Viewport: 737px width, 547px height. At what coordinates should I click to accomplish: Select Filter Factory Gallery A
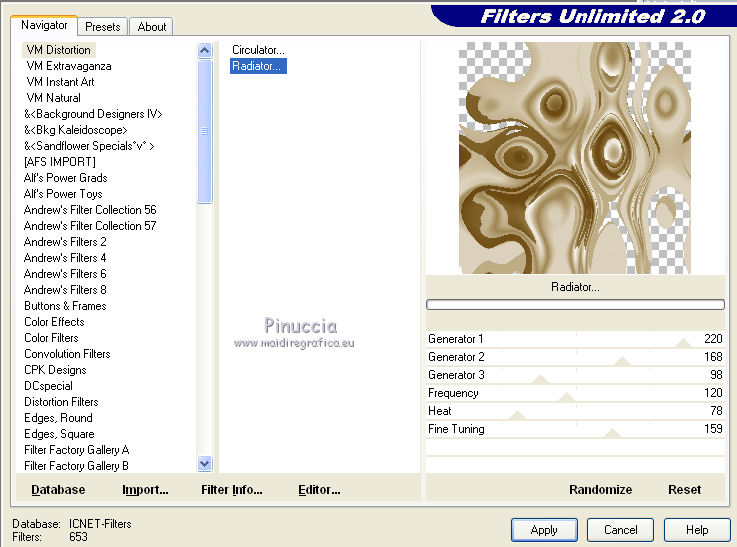(x=76, y=450)
